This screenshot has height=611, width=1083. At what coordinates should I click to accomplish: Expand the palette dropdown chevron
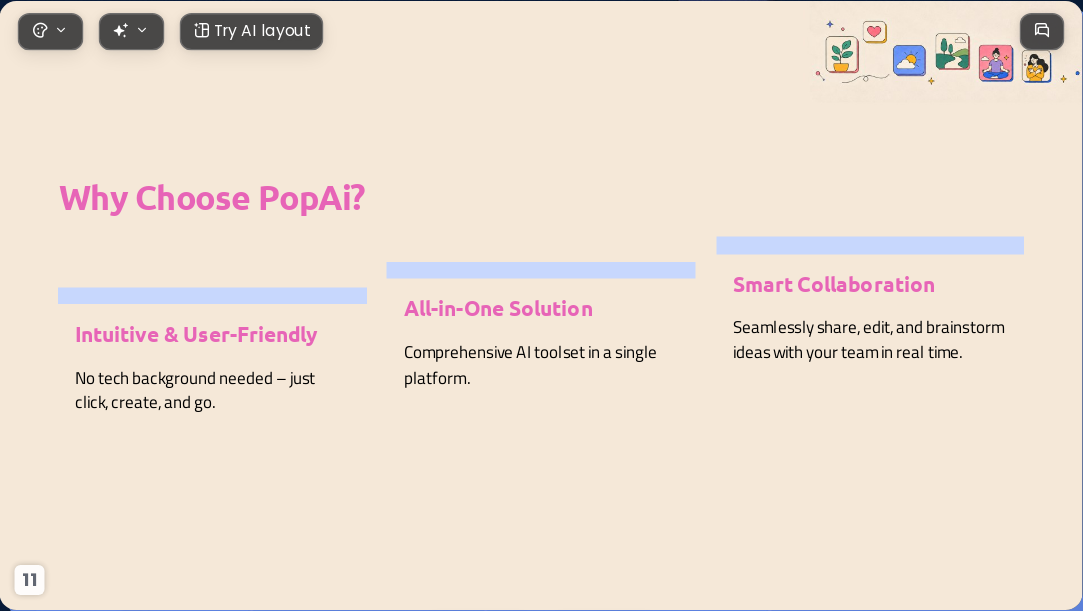click(x=61, y=30)
